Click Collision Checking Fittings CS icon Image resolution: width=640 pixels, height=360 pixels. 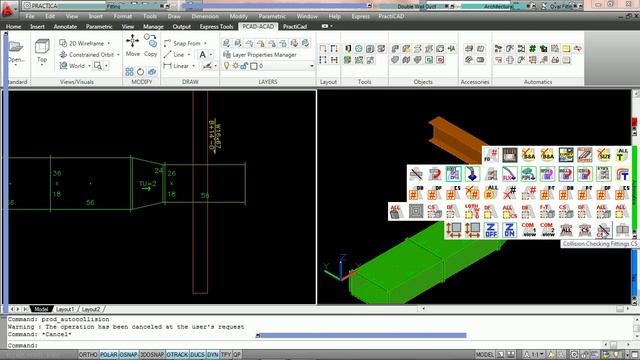click(x=603, y=230)
